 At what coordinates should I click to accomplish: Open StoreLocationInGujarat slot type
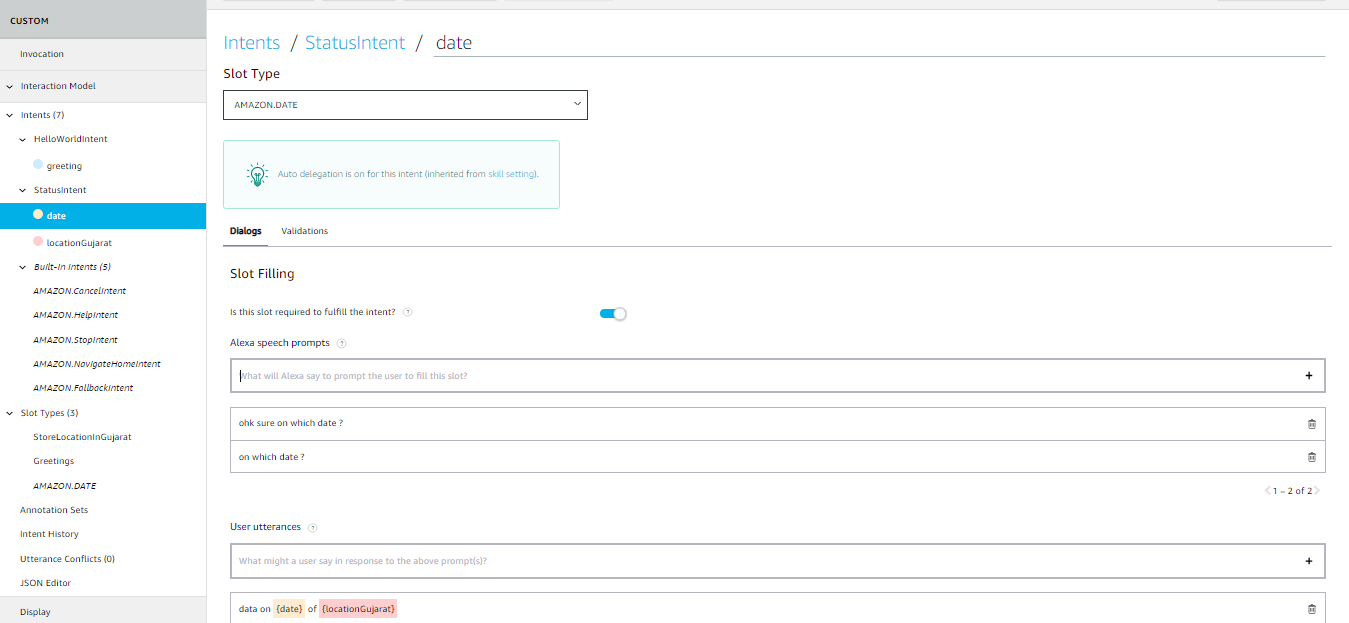82,437
